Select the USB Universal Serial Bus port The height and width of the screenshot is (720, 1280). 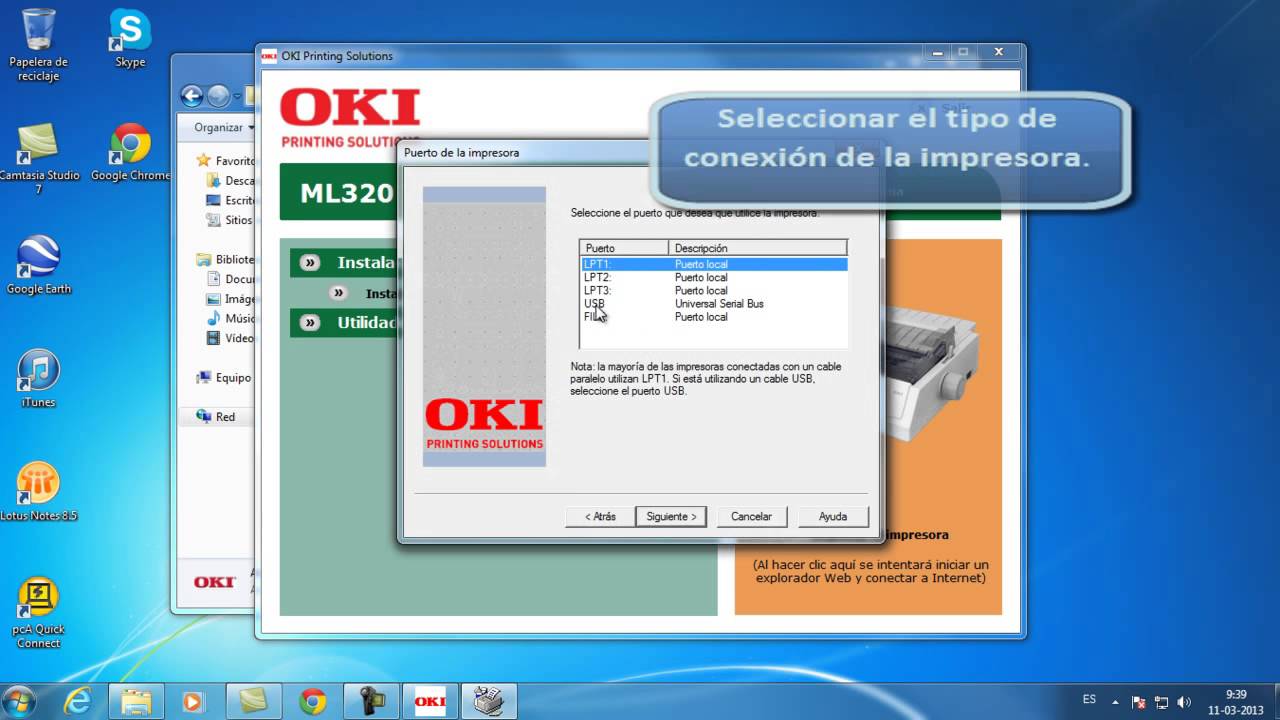click(x=714, y=303)
